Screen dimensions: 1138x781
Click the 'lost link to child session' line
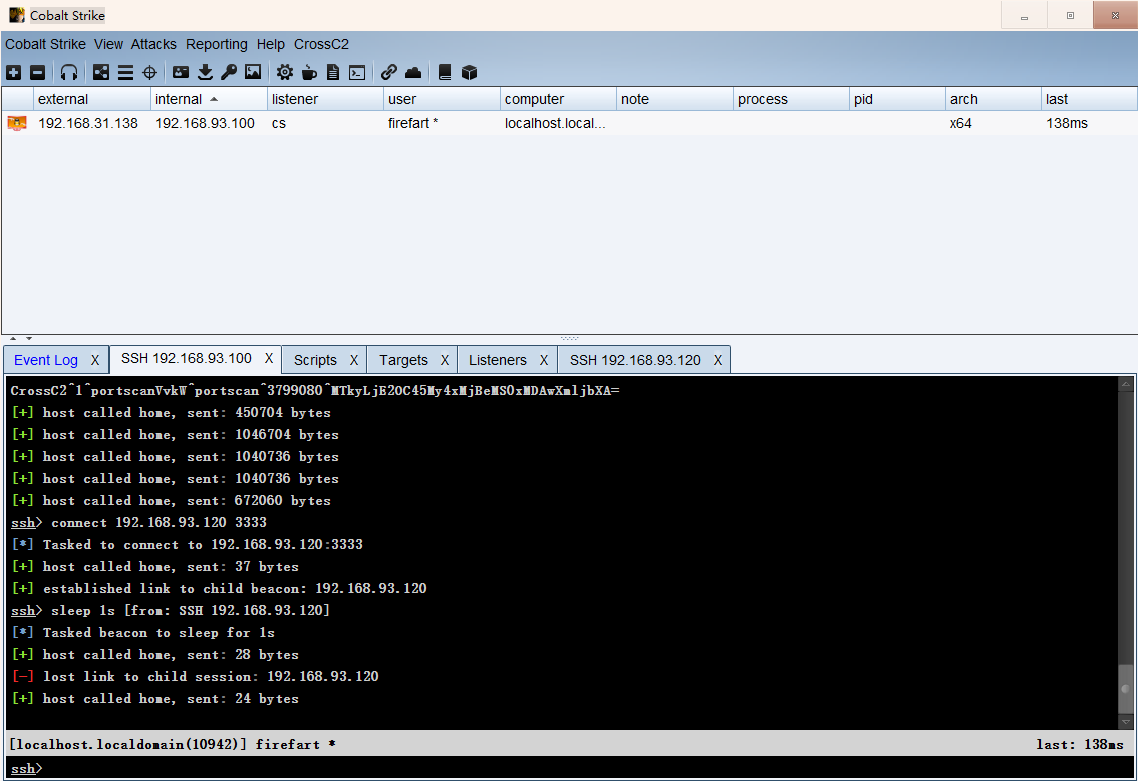(196, 676)
